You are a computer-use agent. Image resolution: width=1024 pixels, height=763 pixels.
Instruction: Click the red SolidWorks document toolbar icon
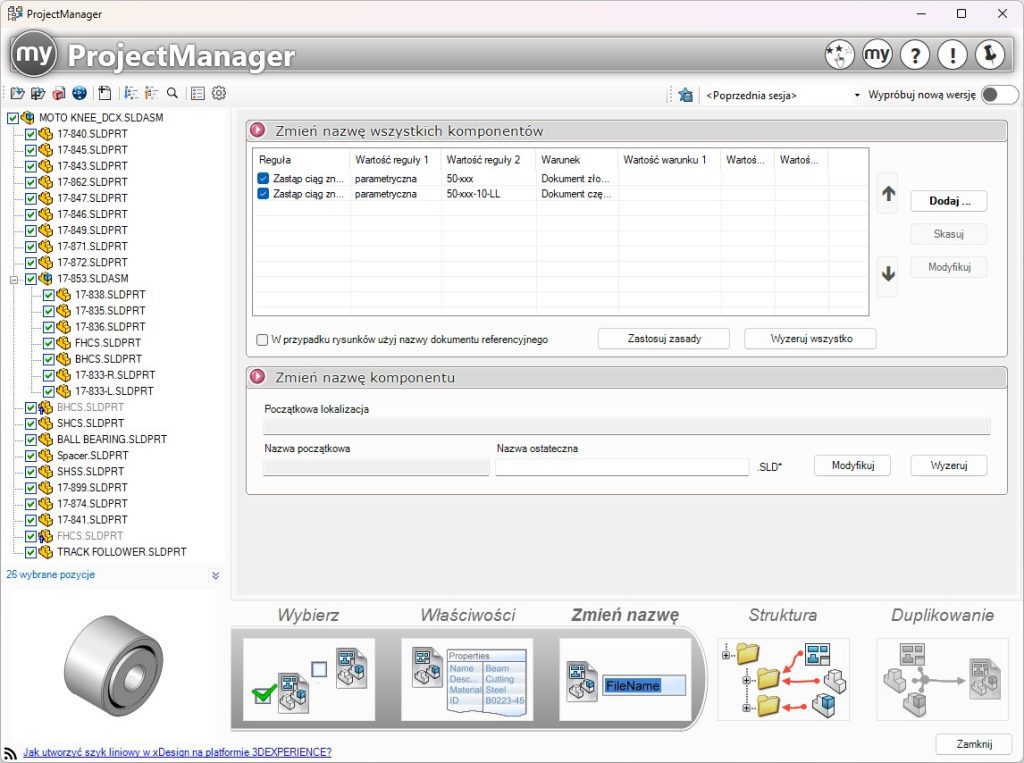59,93
